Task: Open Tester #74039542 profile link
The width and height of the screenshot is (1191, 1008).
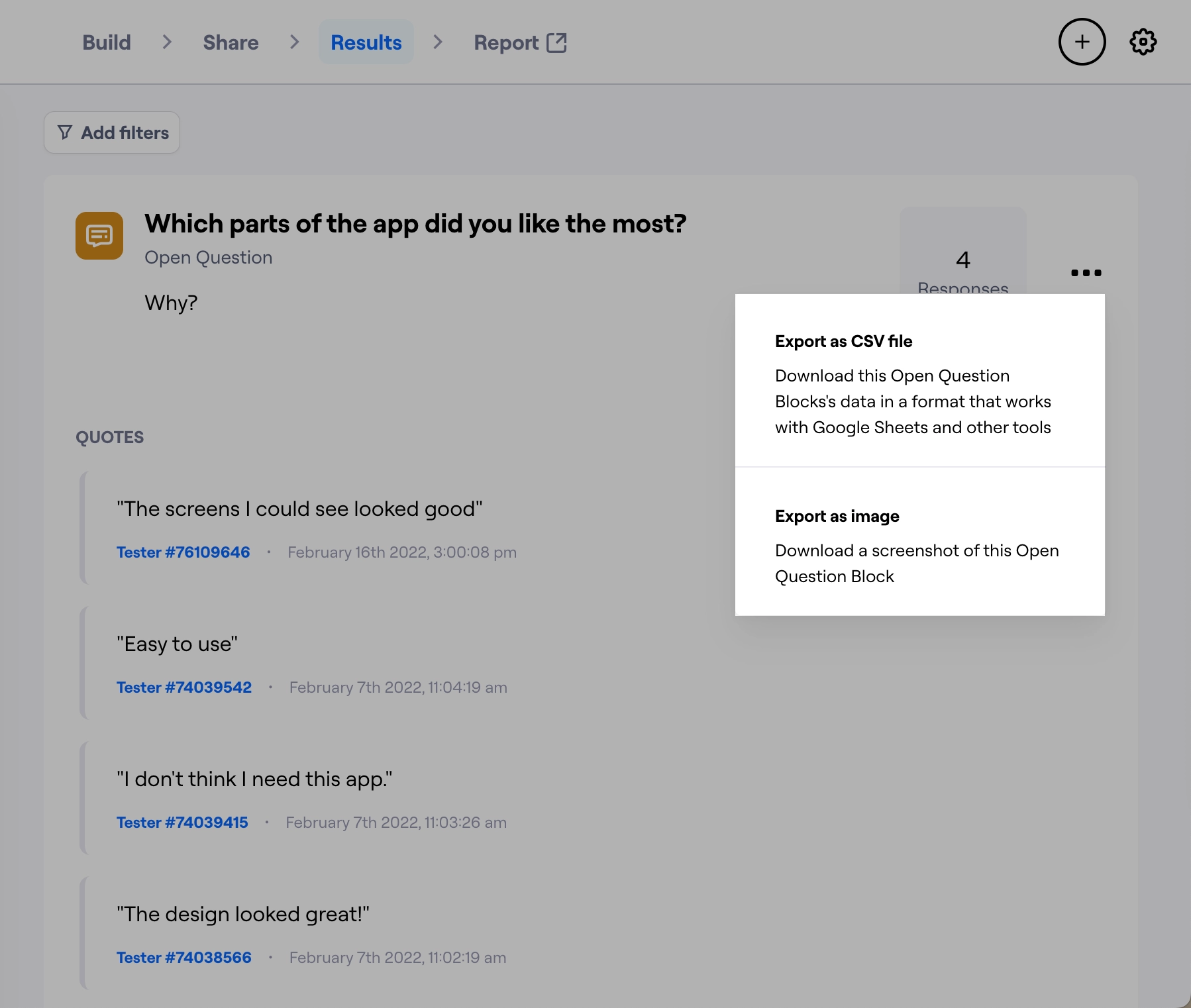Action: click(184, 687)
